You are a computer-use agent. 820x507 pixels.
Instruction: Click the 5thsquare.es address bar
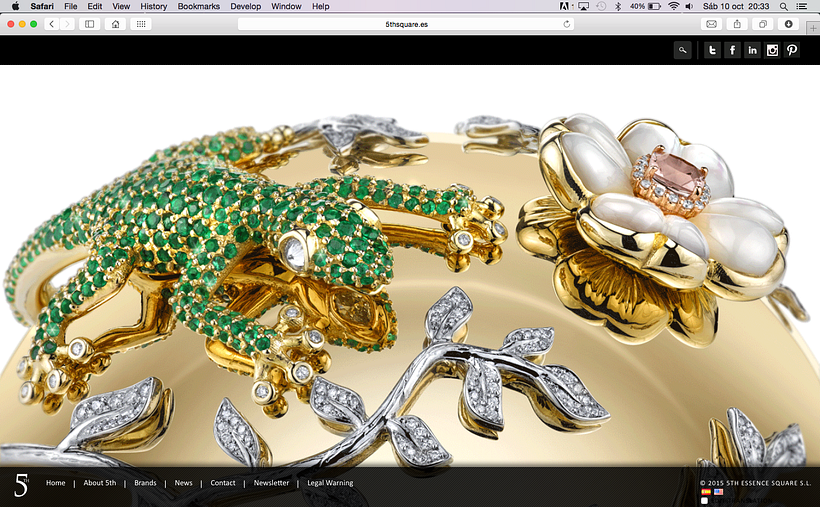pyautogui.click(x=406, y=24)
